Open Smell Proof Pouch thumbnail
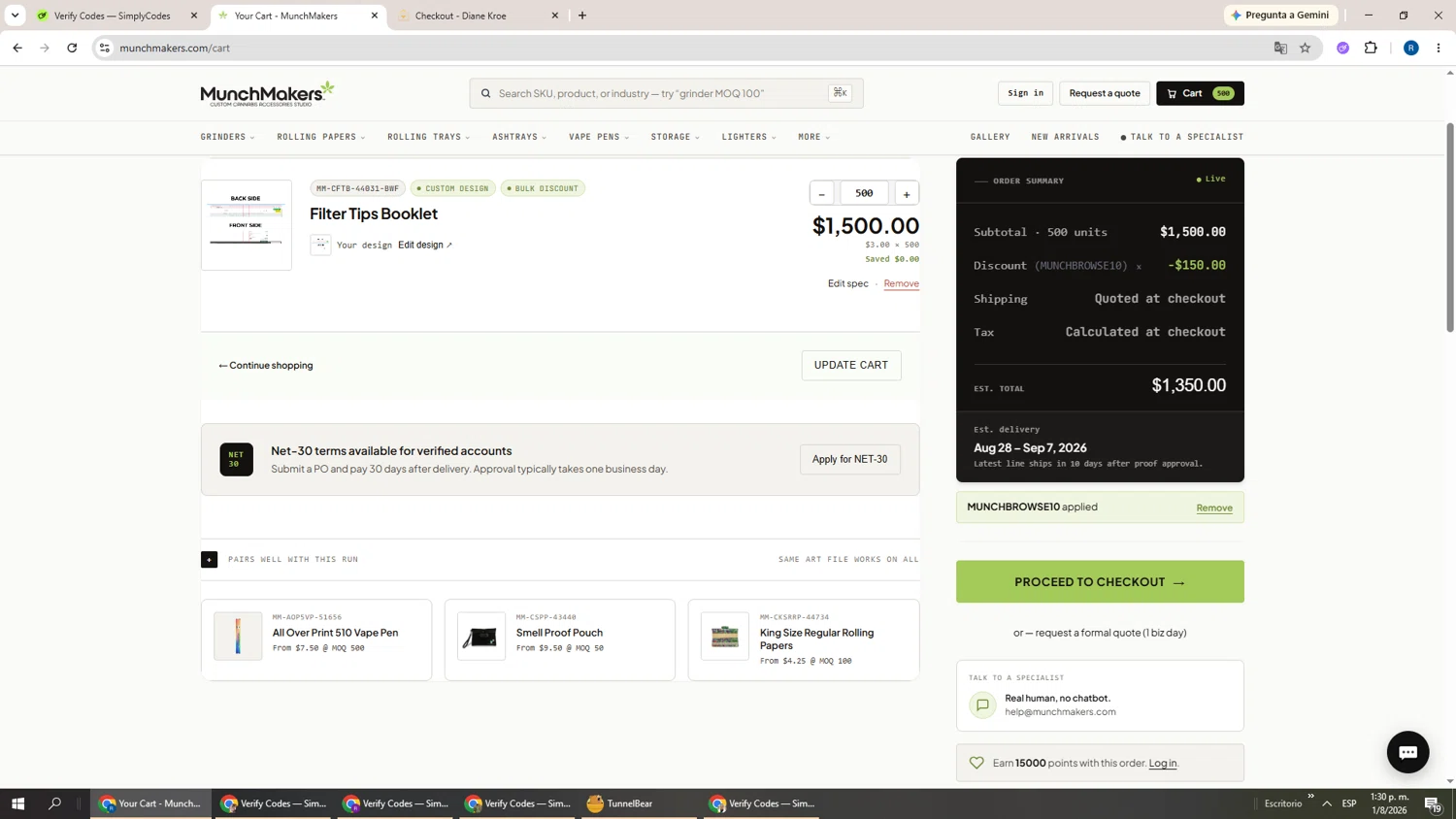Screen dimensions: 1456x819 pos(481,636)
